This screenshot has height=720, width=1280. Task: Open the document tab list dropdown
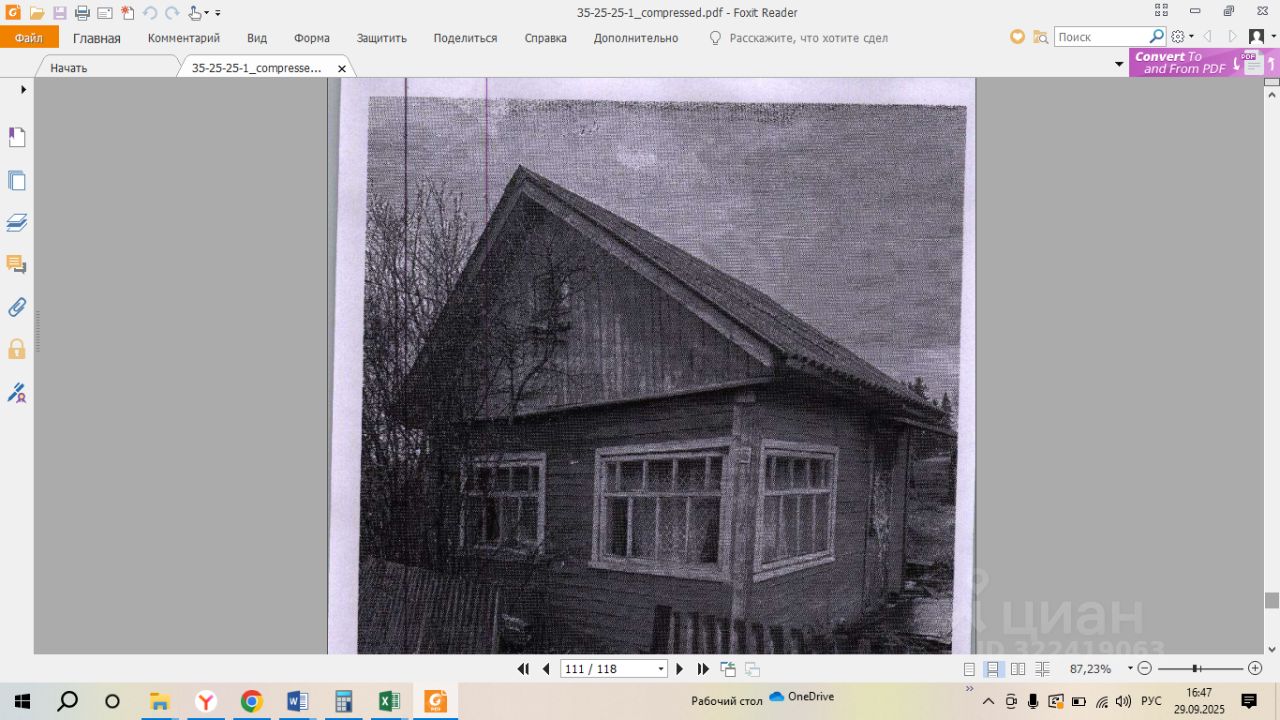click(x=1119, y=64)
